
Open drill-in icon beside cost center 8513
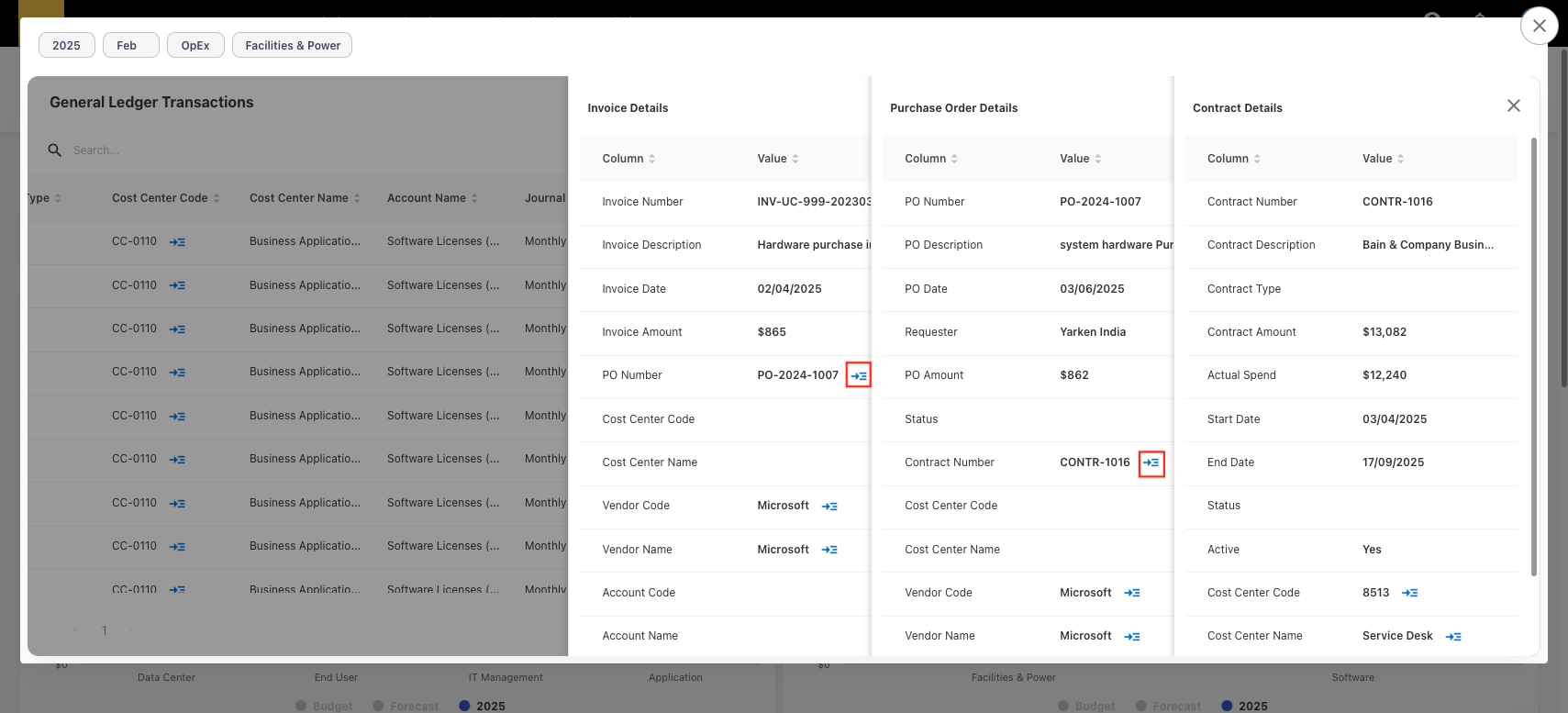[1410, 593]
